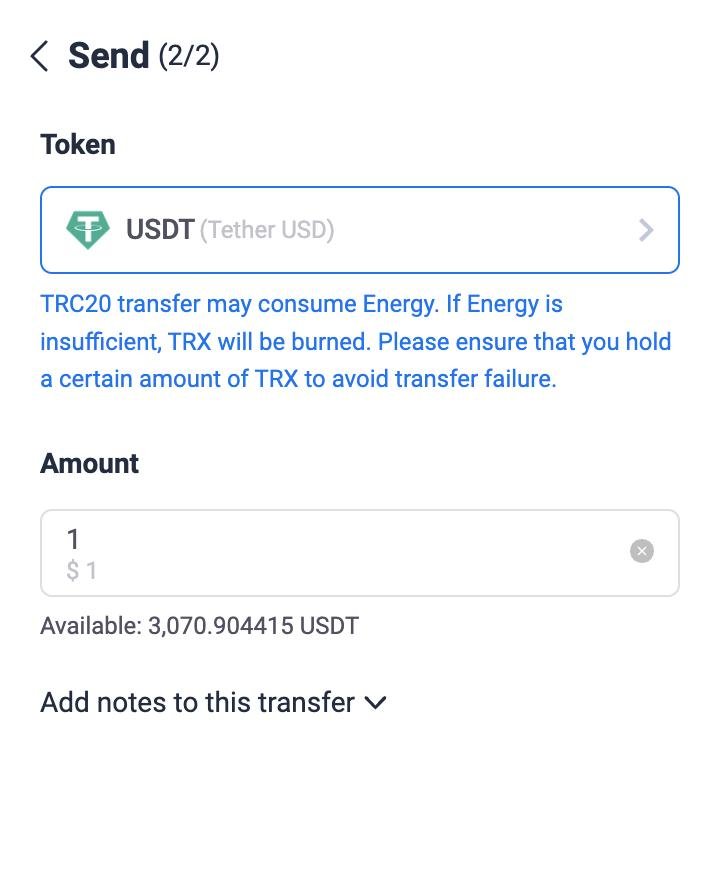Image resolution: width=718 pixels, height=894 pixels.
Task: Click the TRC20 Energy warning message
Action: (355, 341)
